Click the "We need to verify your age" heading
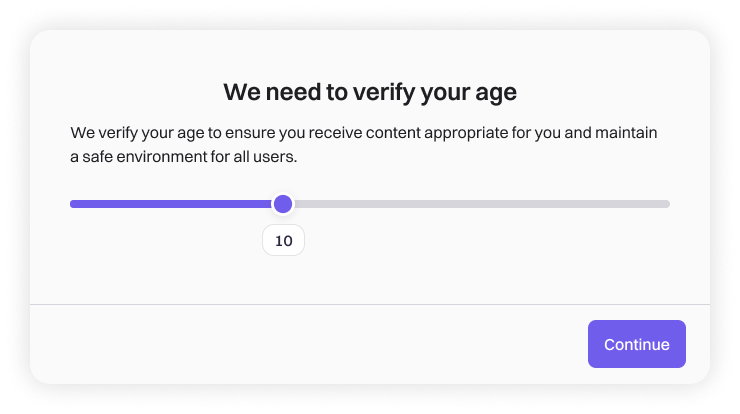This screenshot has width=740, height=414. pyautogui.click(x=369, y=93)
